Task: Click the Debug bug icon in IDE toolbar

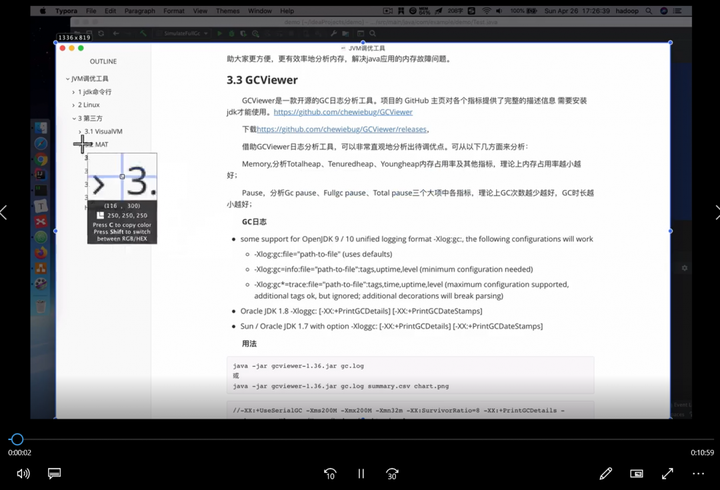Action: point(231,34)
